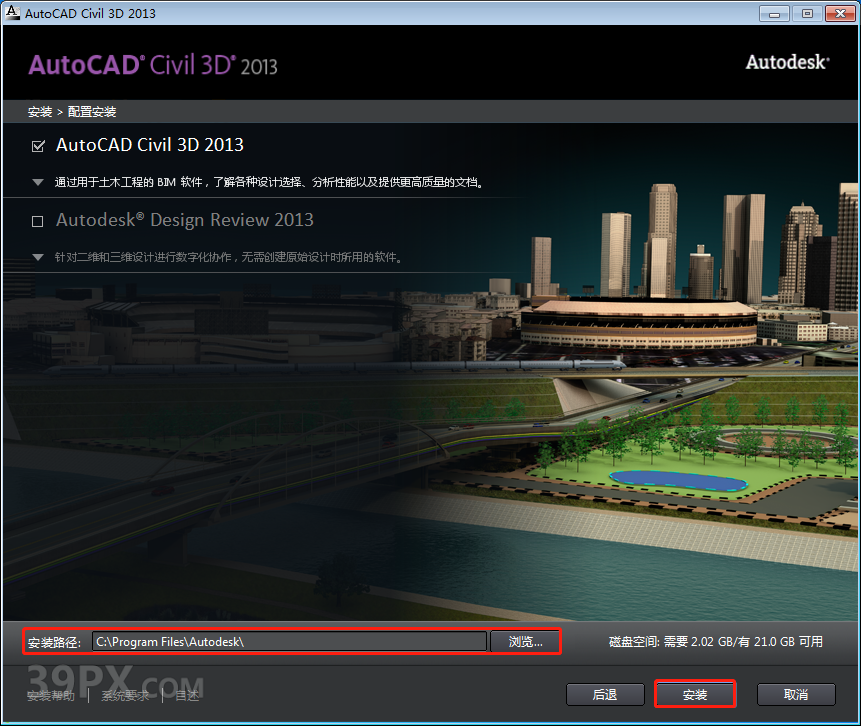Cancel setup with the 取消 button

click(x=795, y=694)
